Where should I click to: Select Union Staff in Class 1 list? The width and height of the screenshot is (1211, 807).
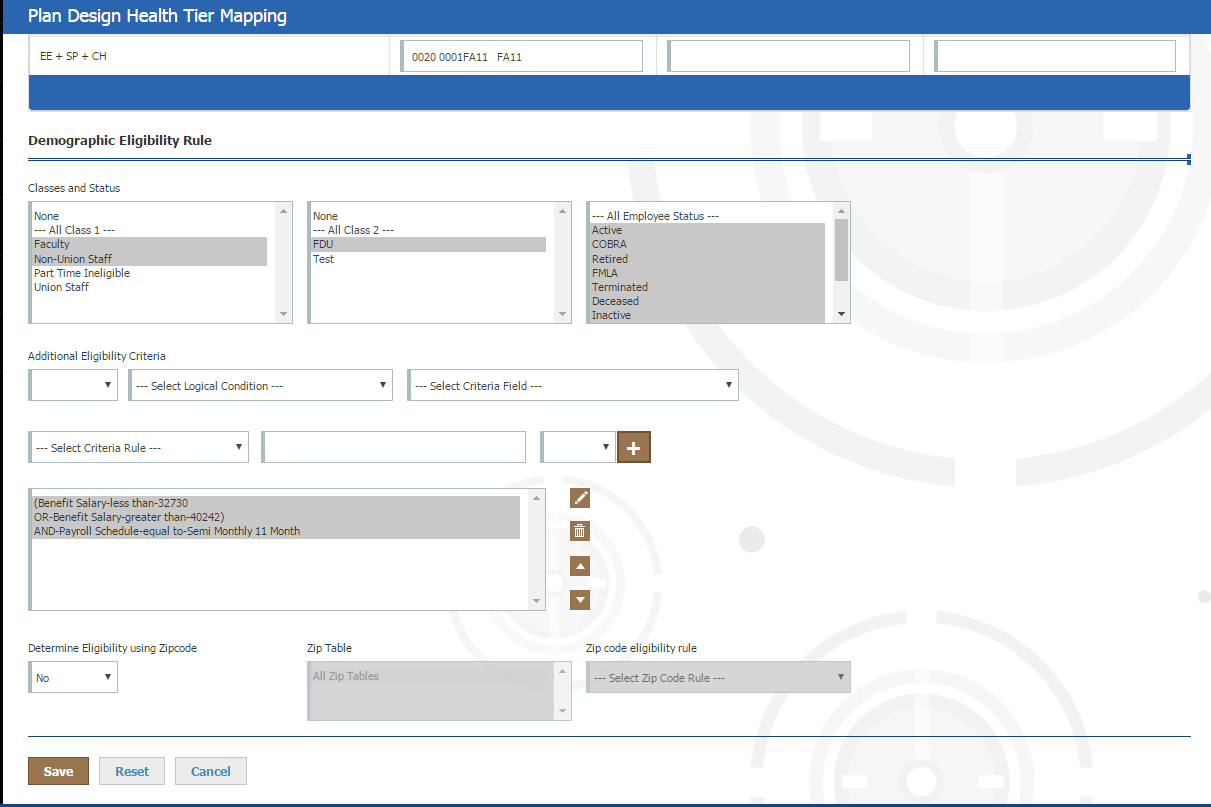point(62,287)
